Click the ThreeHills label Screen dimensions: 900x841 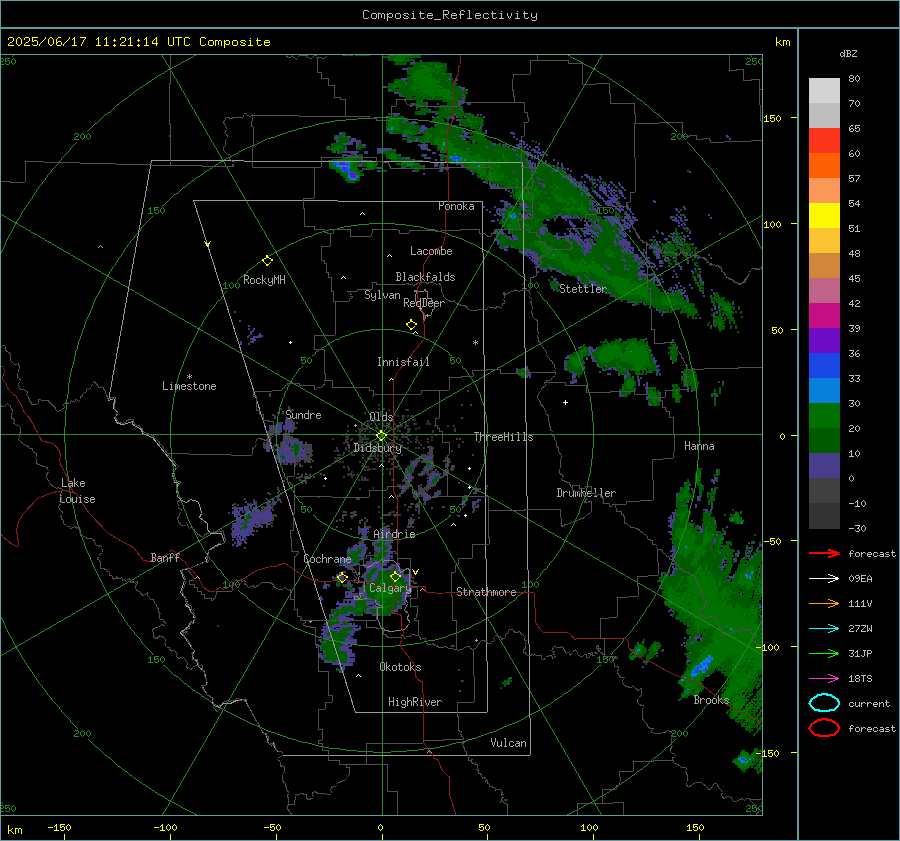point(503,437)
